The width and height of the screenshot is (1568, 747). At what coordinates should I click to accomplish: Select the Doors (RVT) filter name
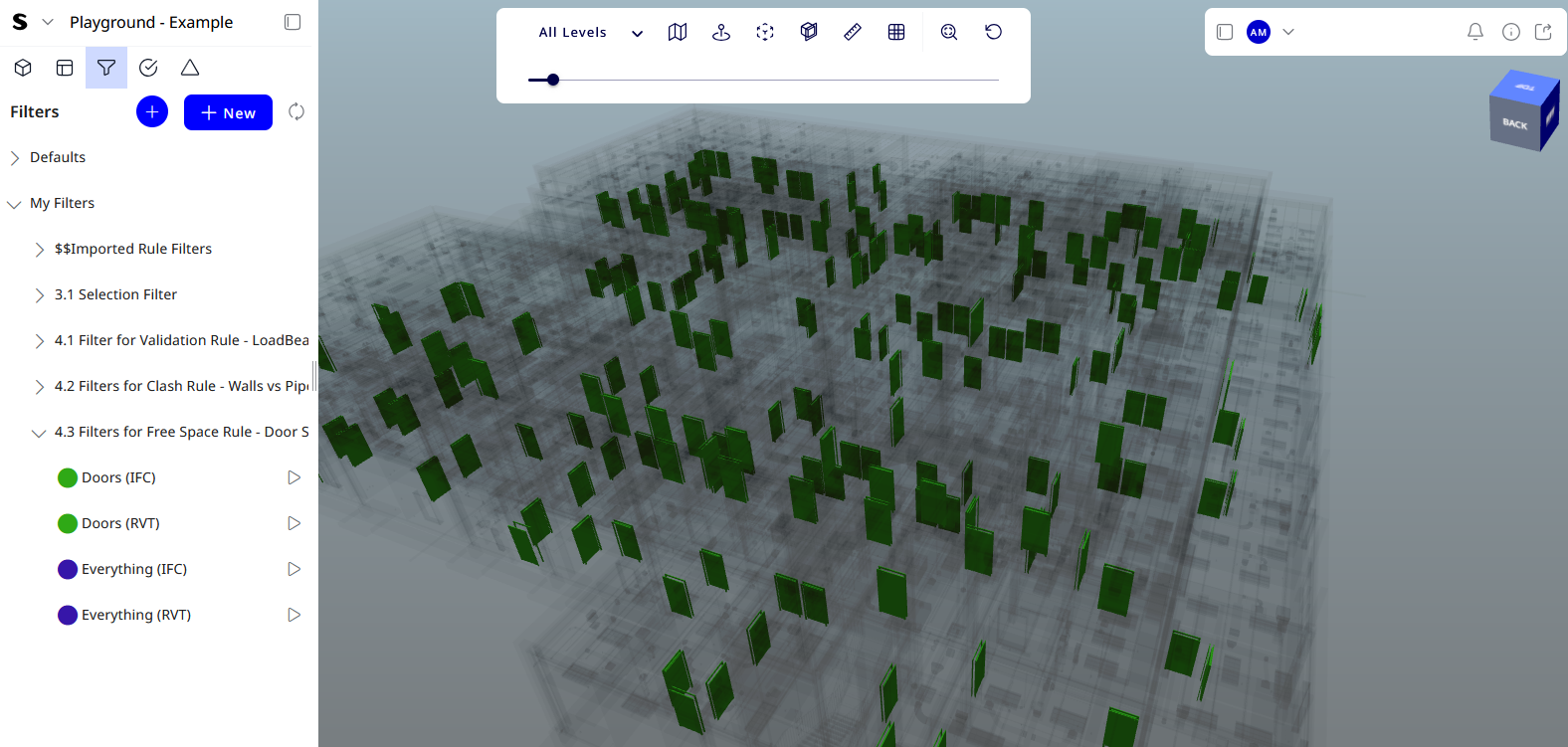(x=120, y=523)
